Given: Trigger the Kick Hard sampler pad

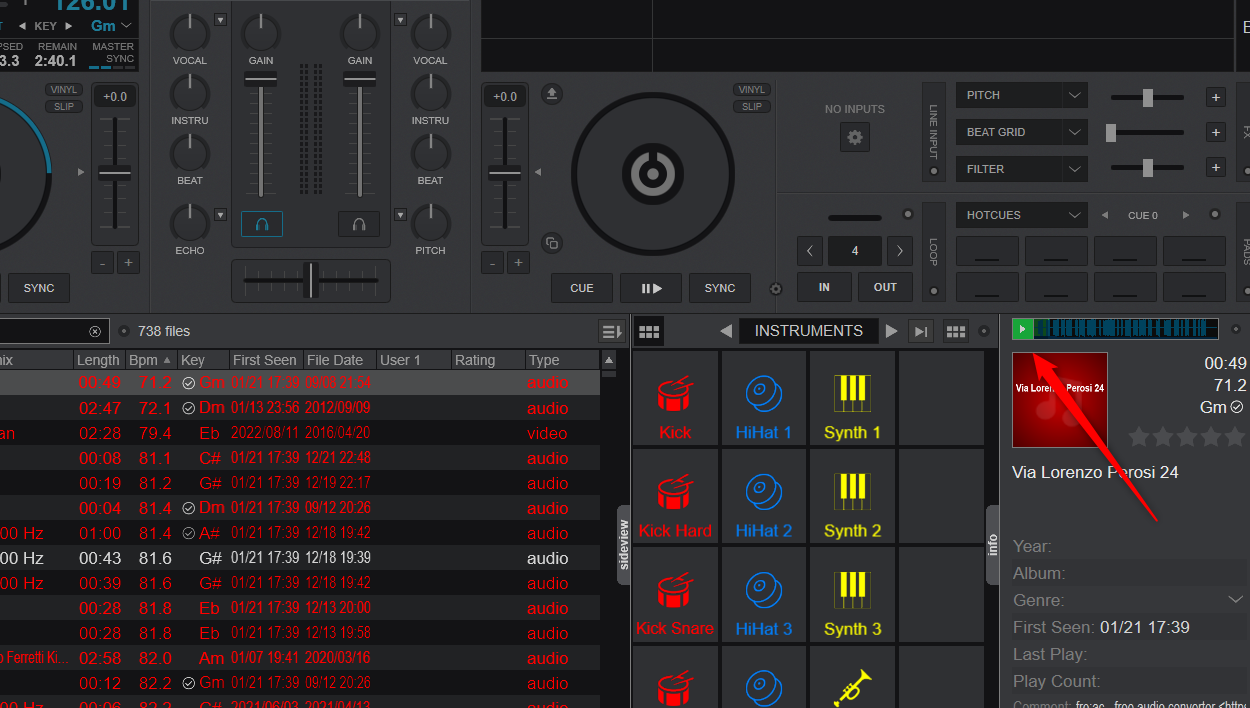Looking at the screenshot, I should click(675, 495).
